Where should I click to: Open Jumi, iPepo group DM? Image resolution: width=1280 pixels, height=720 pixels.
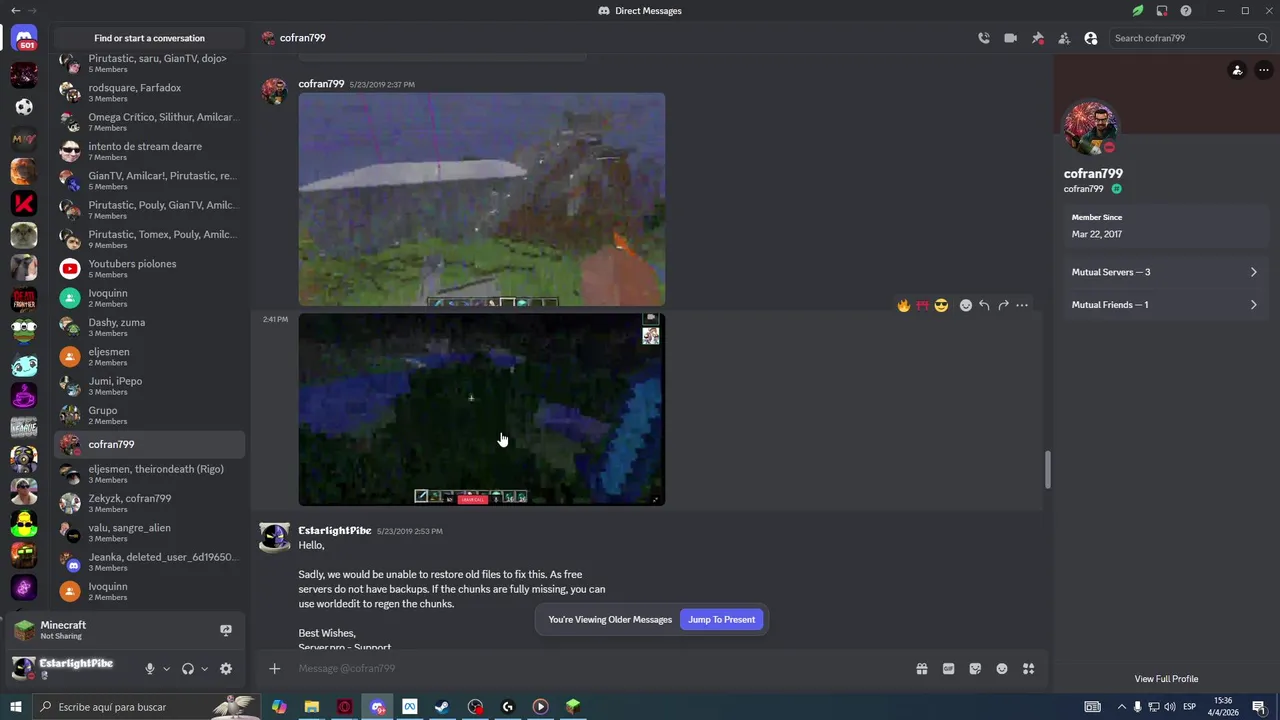coord(150,385)
